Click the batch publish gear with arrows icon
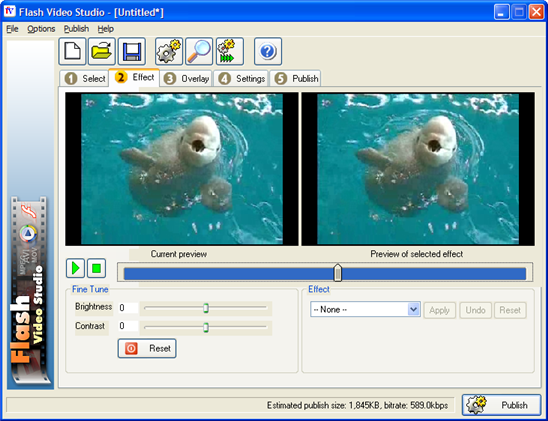The width and height of the screenshot is (548, 421). [x=230, y=52]
